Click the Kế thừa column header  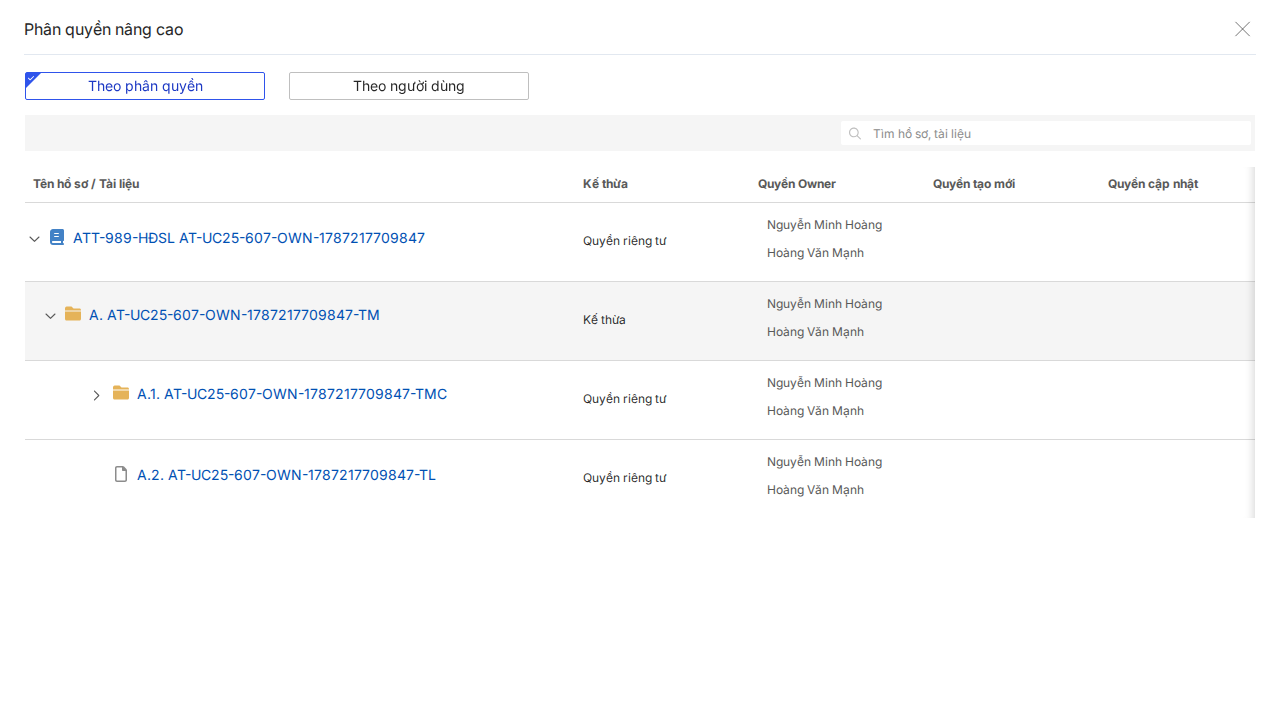pyautogui.click(x=605, y=184)
